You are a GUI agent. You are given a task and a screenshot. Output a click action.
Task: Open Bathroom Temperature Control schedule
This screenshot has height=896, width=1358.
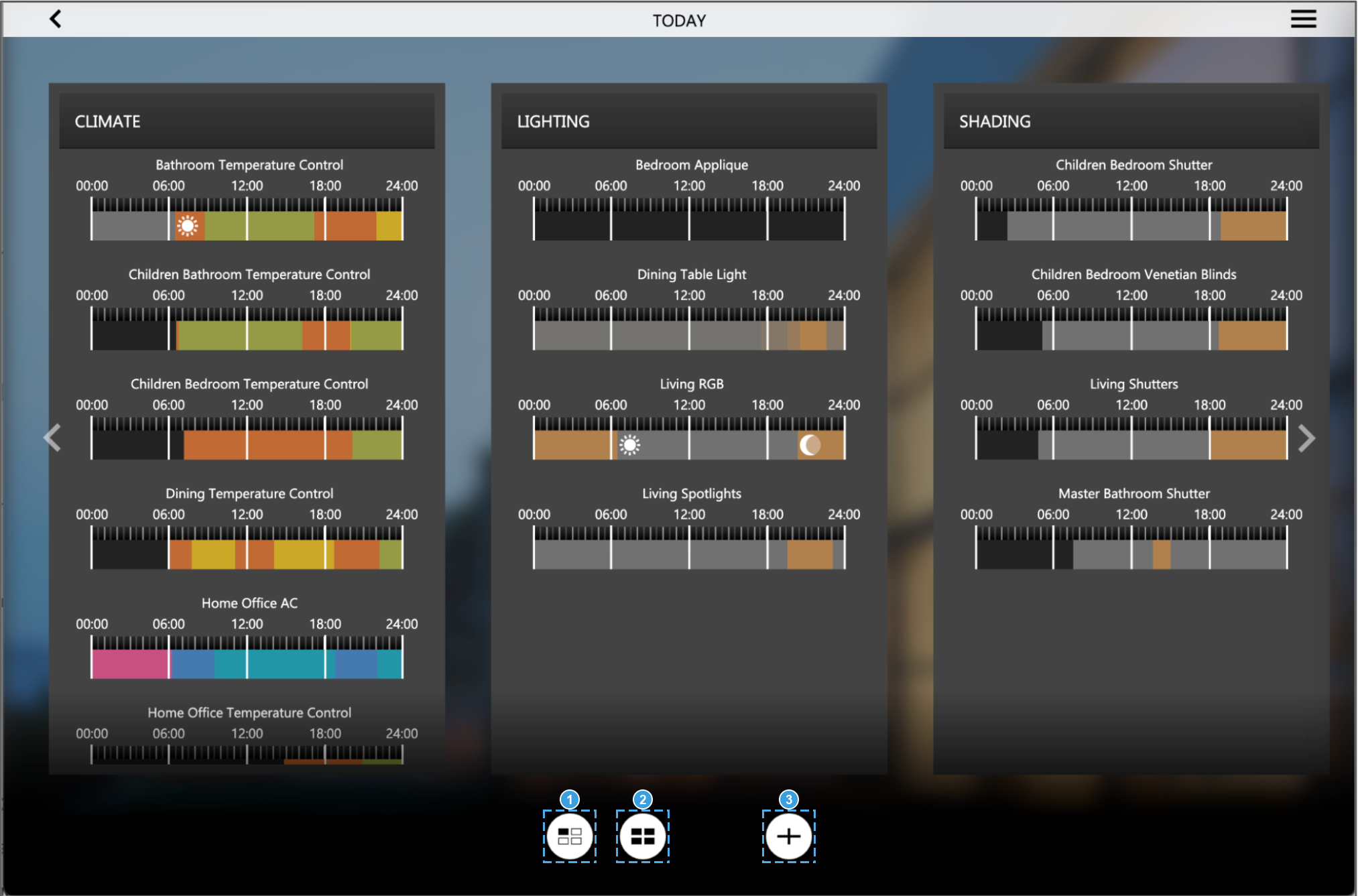pyautogui.click(x=249, y=165)
